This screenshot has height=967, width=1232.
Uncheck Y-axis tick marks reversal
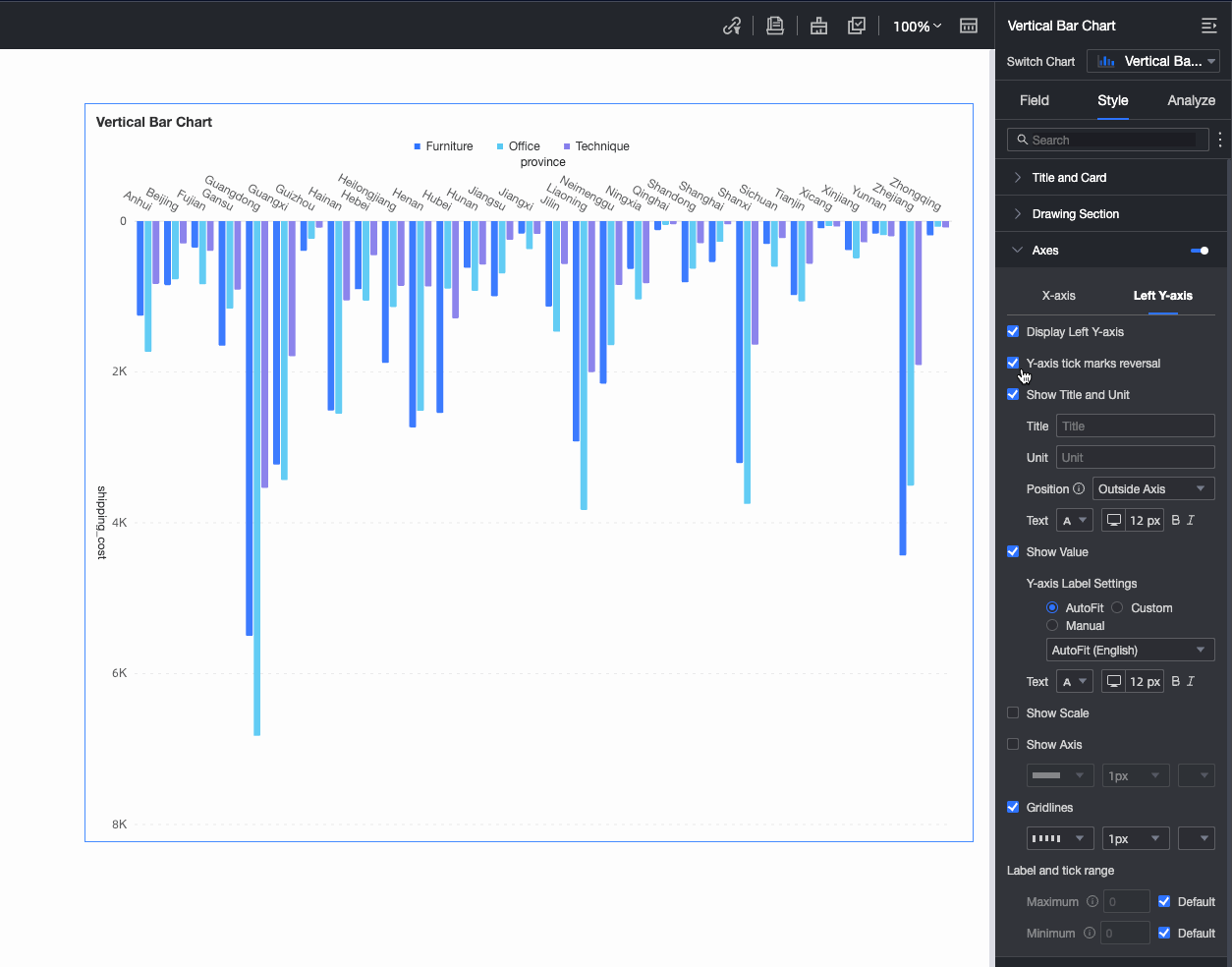pos(1013,363)
